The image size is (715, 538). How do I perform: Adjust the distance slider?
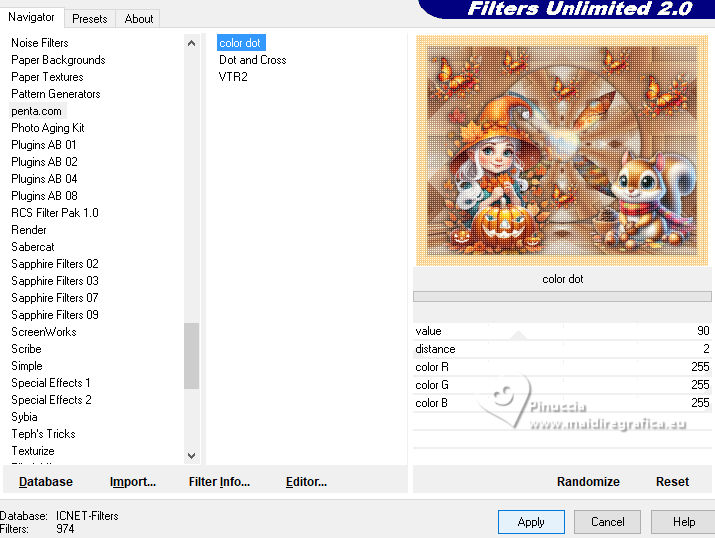(562, 349)
